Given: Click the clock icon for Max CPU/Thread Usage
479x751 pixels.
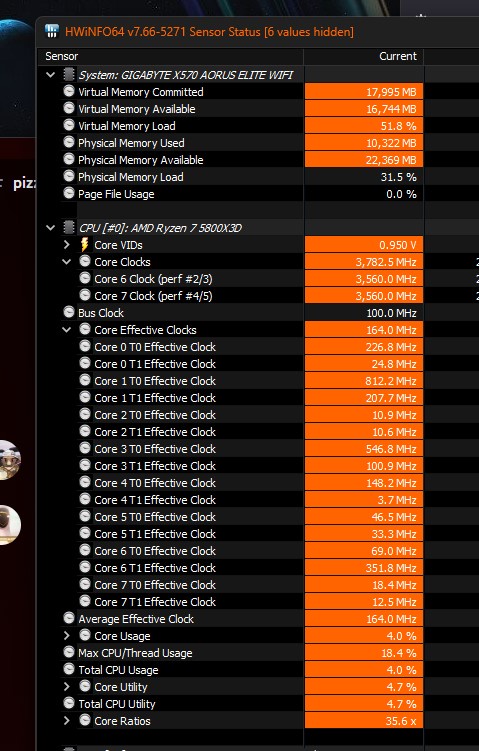Looking at the screenshot, I should pos(69,652).
